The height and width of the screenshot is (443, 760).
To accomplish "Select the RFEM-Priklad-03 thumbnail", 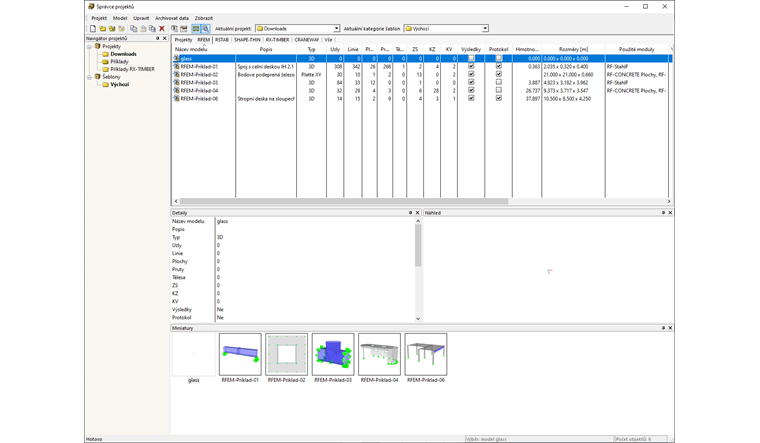I will coord(333,354).
